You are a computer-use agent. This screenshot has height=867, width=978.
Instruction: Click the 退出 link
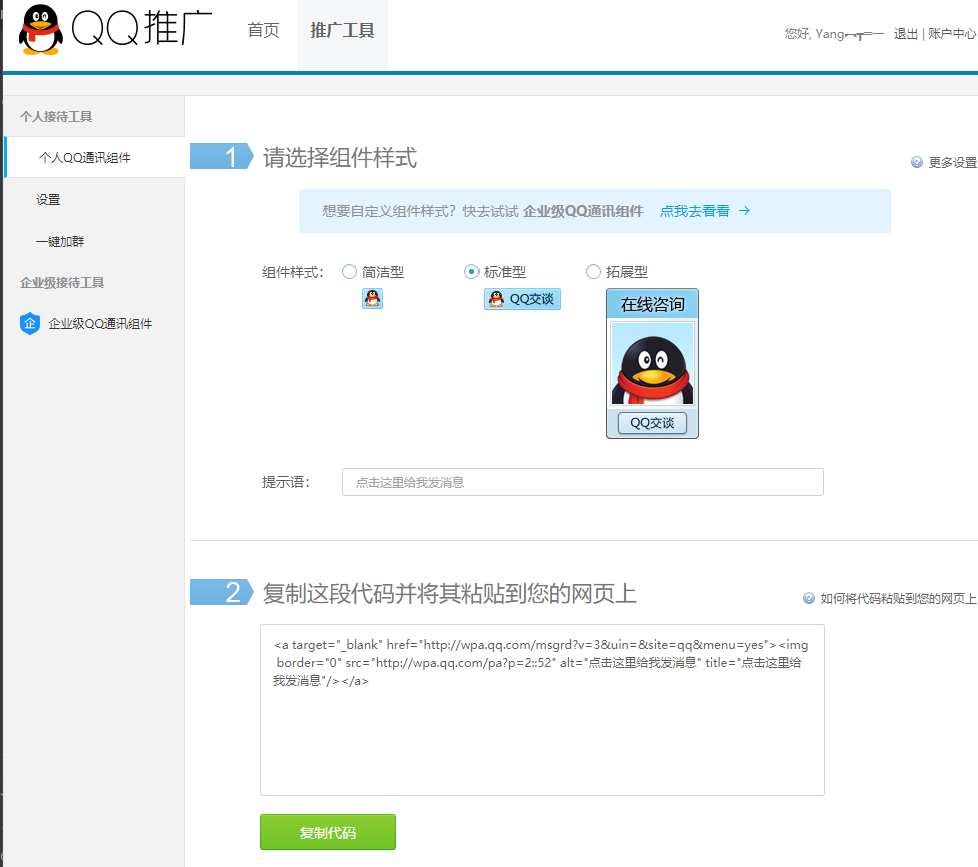905,34
